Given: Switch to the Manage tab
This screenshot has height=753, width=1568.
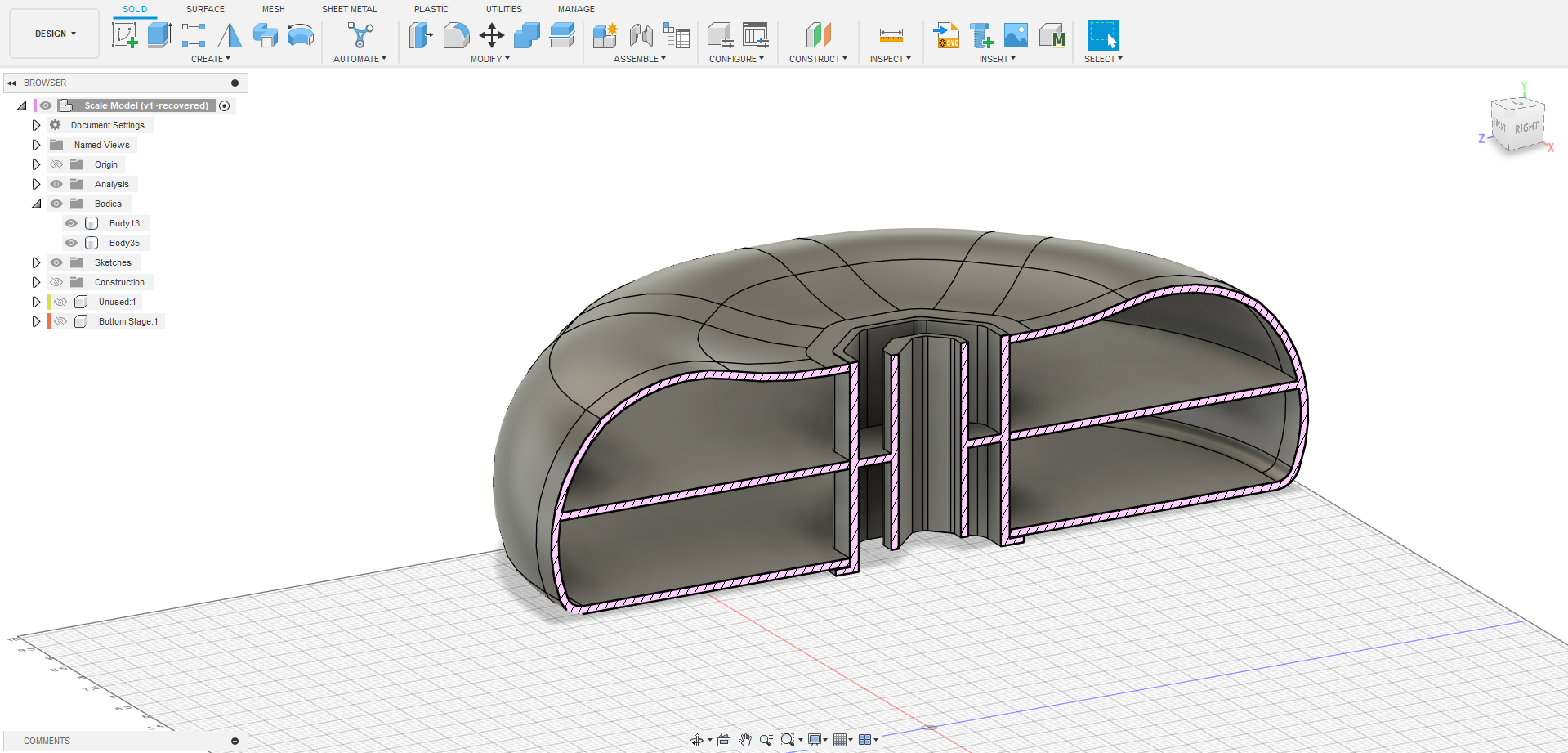Looking at the screenshot, I should (x=576, y=9).
